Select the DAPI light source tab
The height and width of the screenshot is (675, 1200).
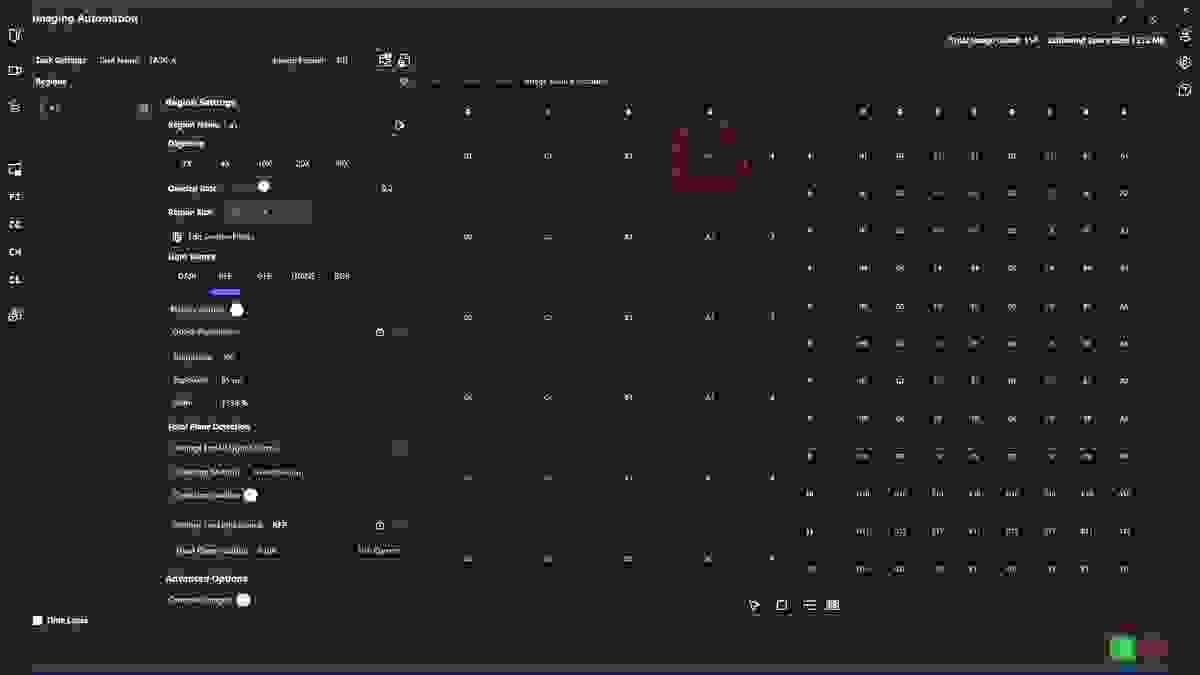[187, 276]
